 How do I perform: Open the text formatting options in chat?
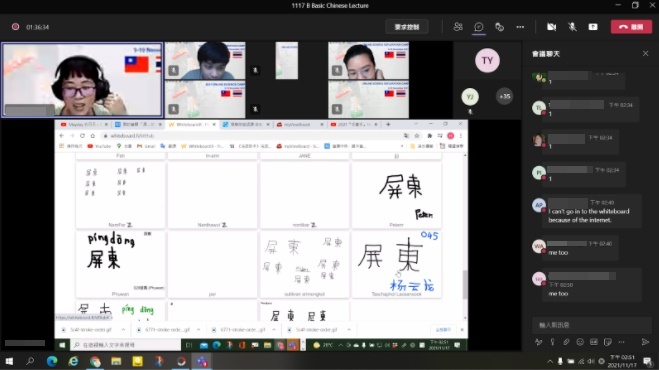pyautogui.click(x=538, y=342)
